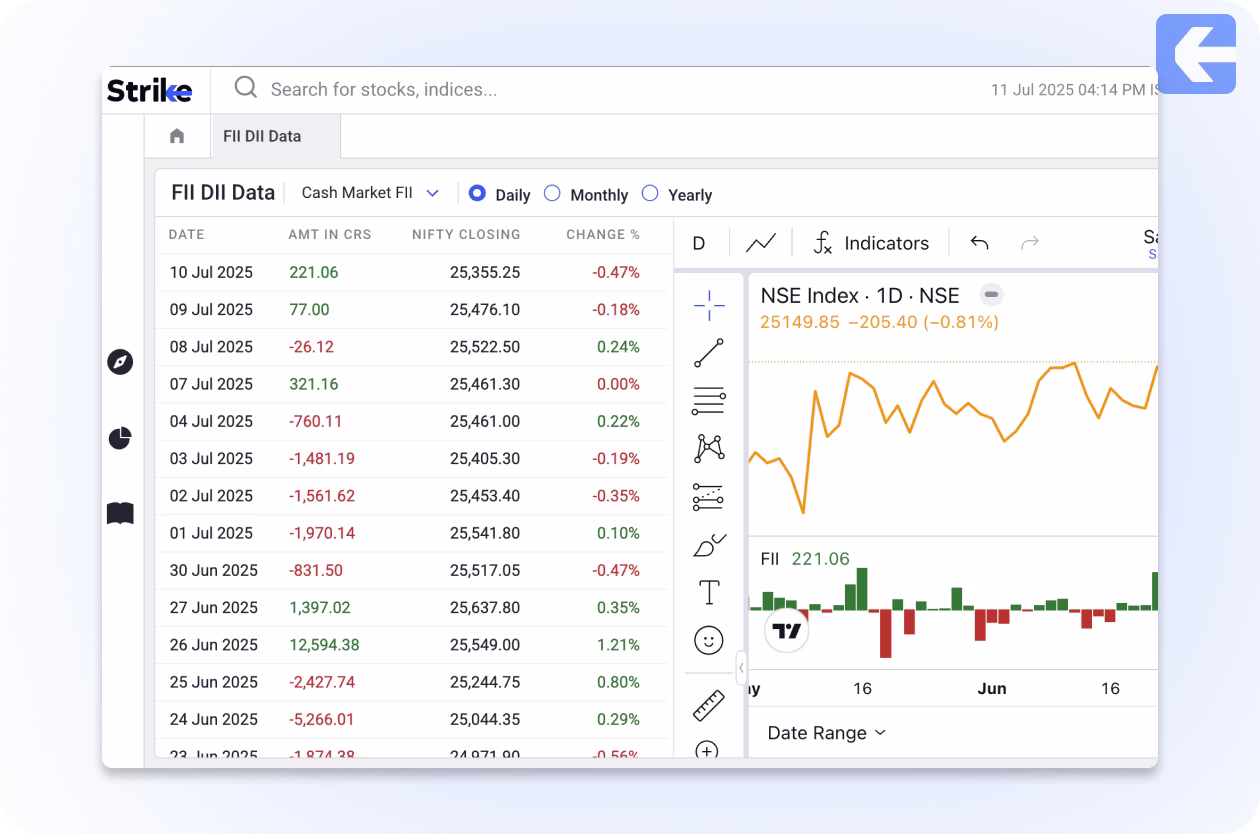The height and width of the screenshot is (834, 1260).
Task: Sort by the CHANGE % column header
Action: coord(603,235)
